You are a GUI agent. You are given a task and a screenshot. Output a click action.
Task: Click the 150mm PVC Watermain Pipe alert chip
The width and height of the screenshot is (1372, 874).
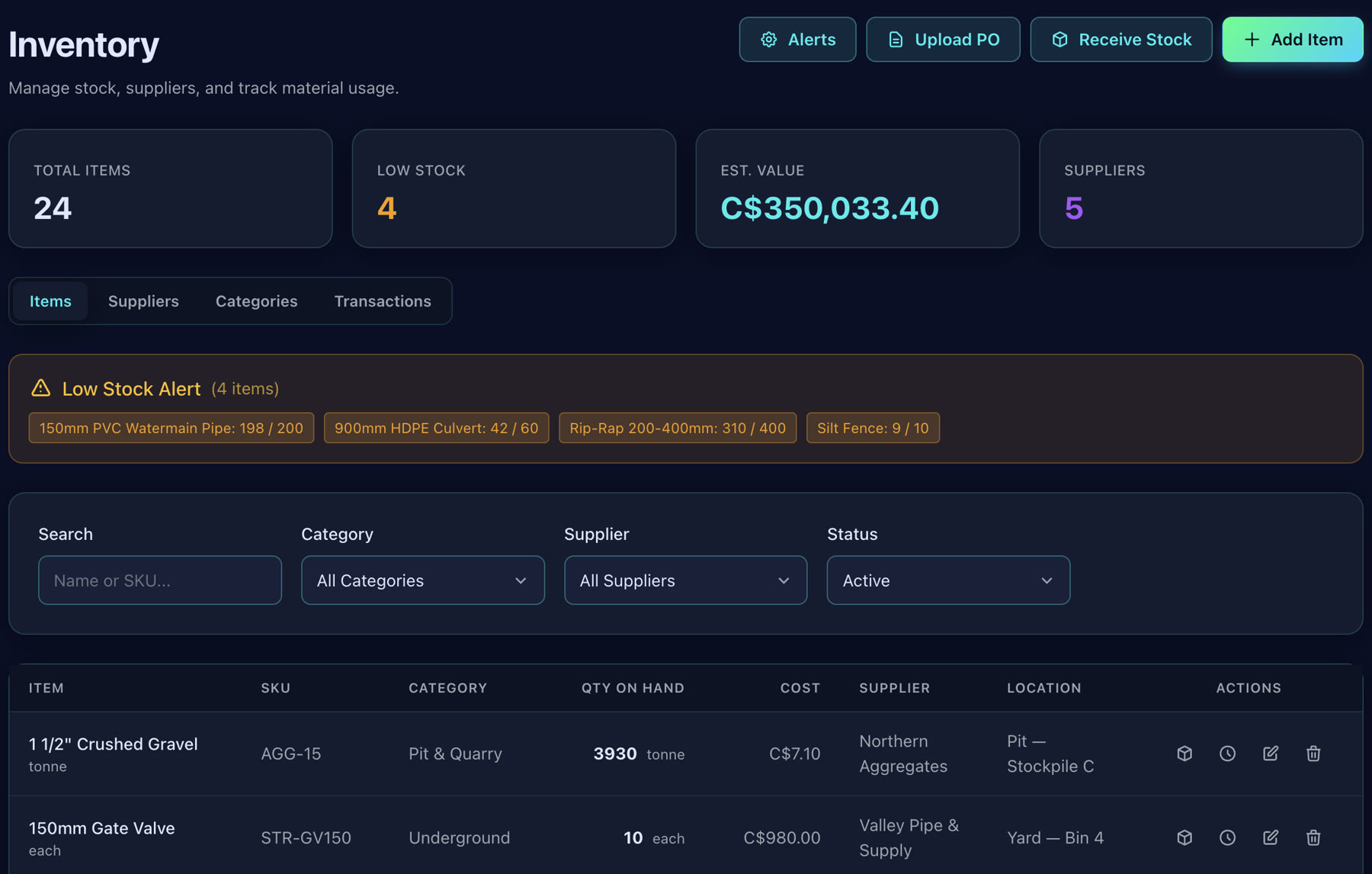tap(171, 428)
